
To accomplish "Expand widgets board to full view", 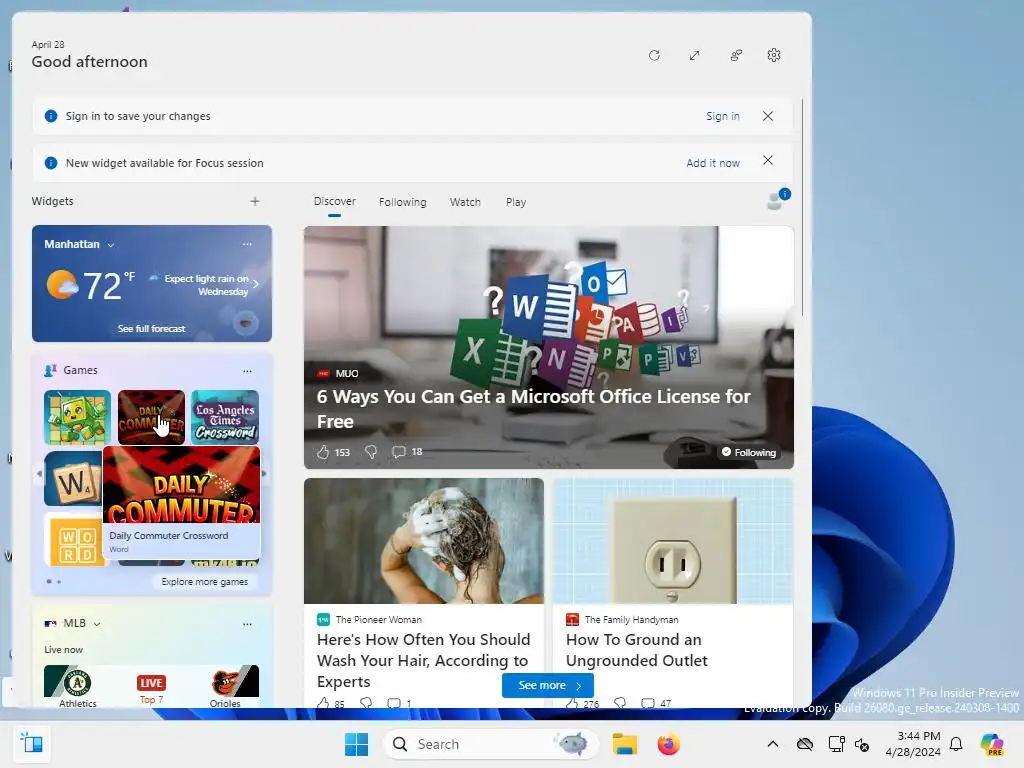I will (694, 56).
